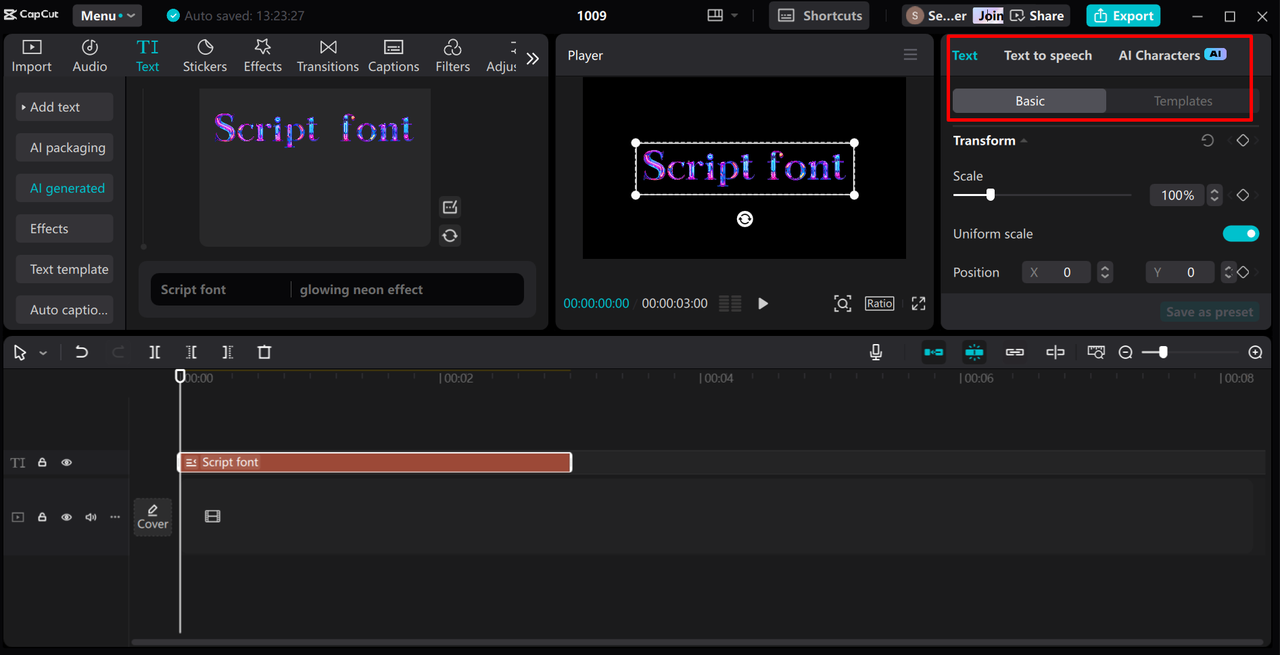Image resolution: width=1280 pixels, height=655 pixels.
Task: Hide the text track with eye icon
Action: coord(67,463)
